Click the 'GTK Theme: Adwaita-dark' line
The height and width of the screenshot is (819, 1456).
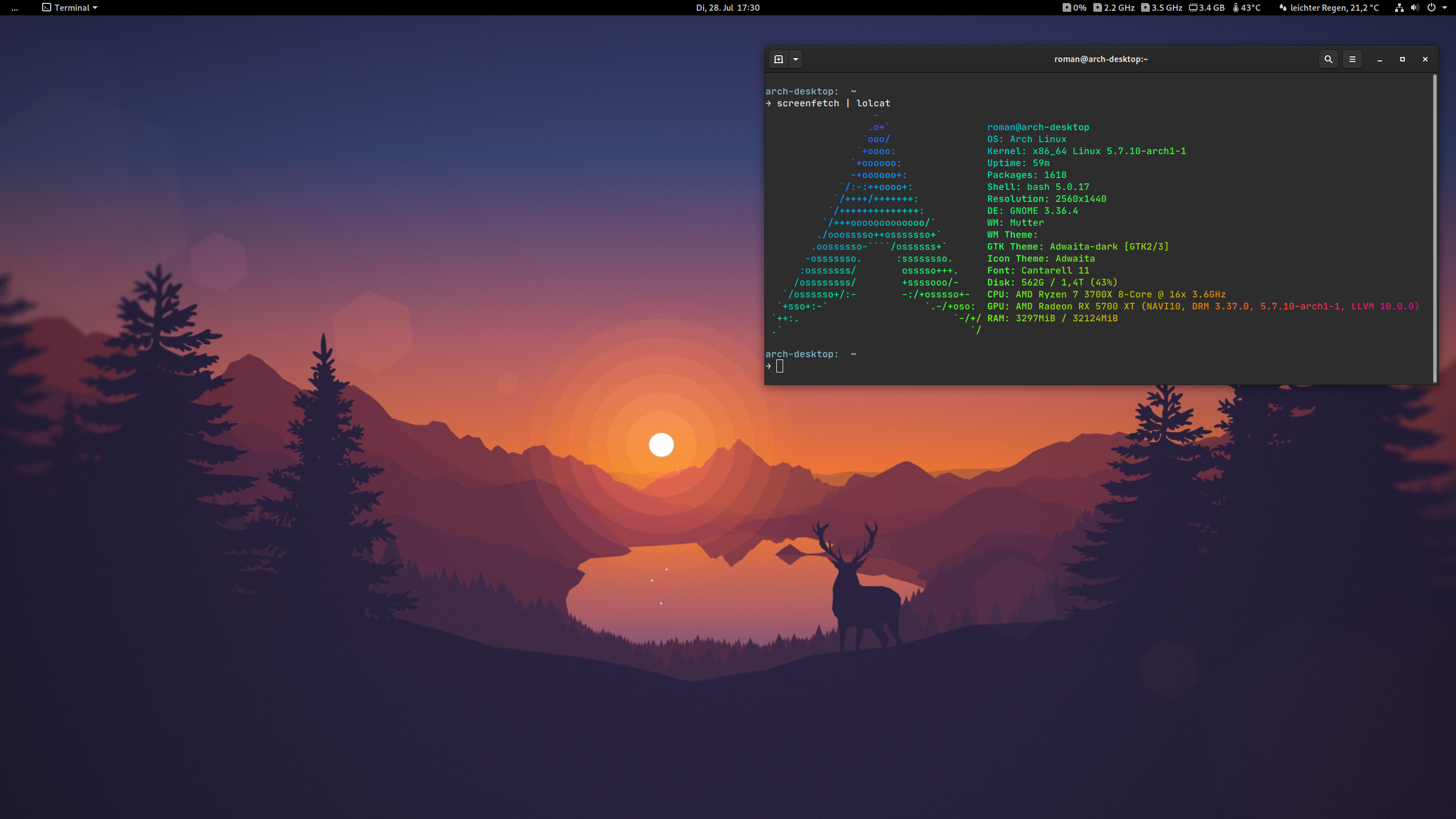click(x=1078, y=246)
